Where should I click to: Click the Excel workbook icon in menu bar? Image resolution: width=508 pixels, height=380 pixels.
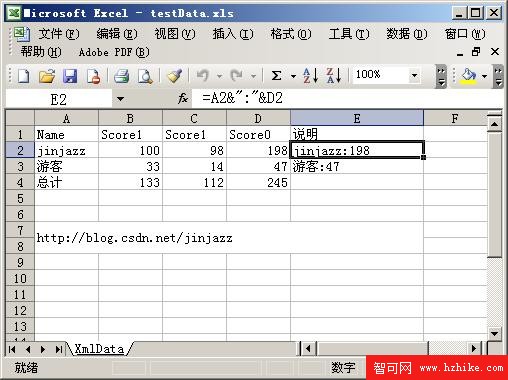coord(22,34)
